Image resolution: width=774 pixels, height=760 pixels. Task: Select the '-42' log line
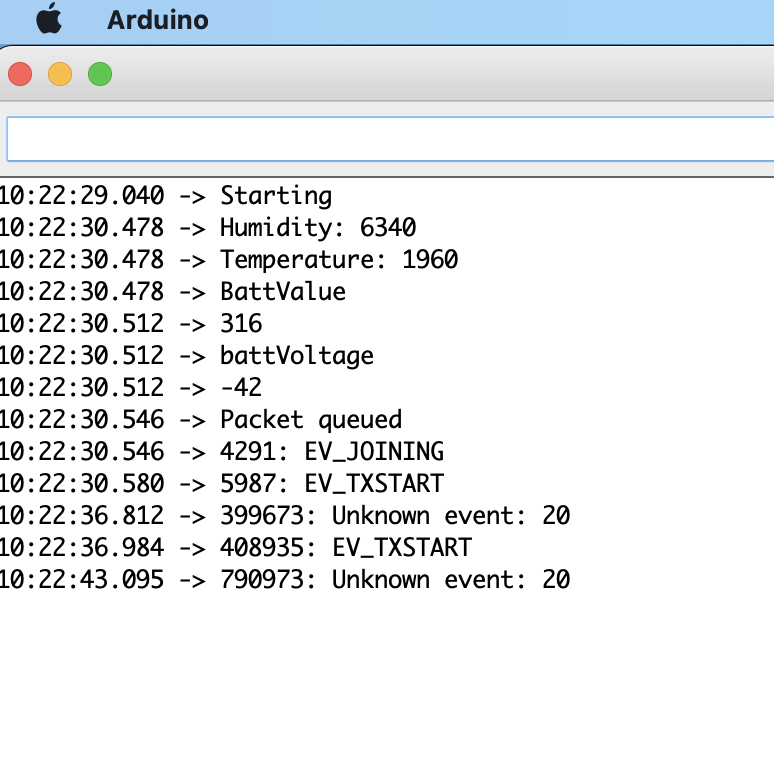tap(131, 388)
